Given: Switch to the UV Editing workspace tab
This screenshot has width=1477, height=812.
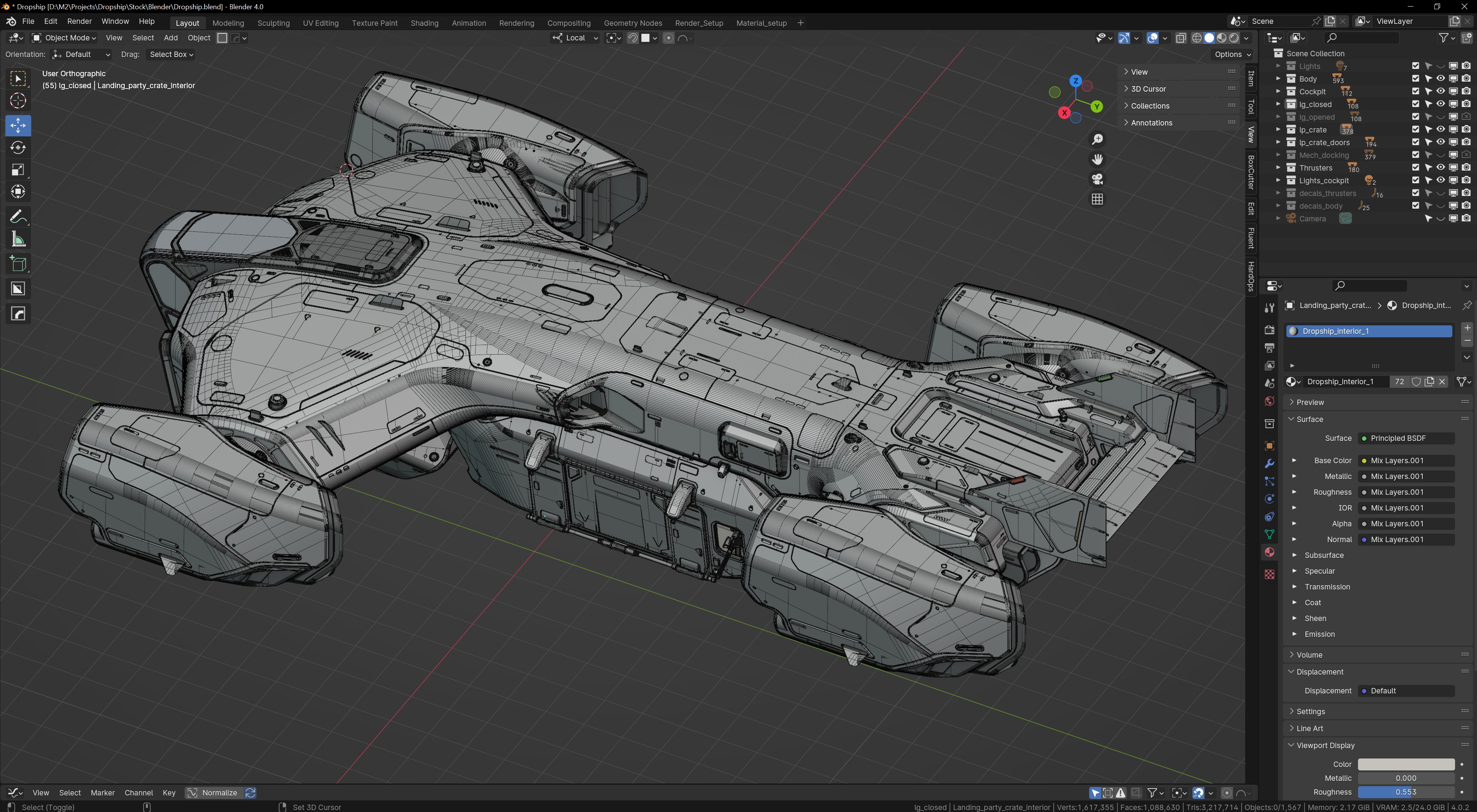Looking at the screenshot, I should coord(320,23).
